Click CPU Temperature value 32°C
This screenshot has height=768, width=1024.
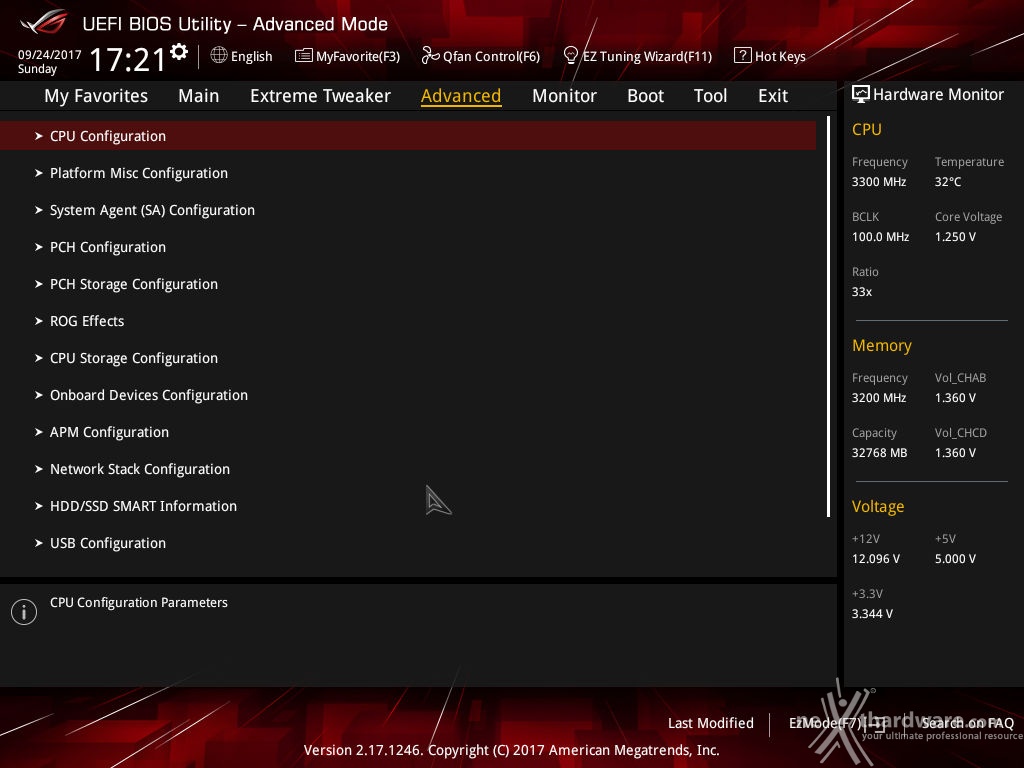click(x=948, y=182)
